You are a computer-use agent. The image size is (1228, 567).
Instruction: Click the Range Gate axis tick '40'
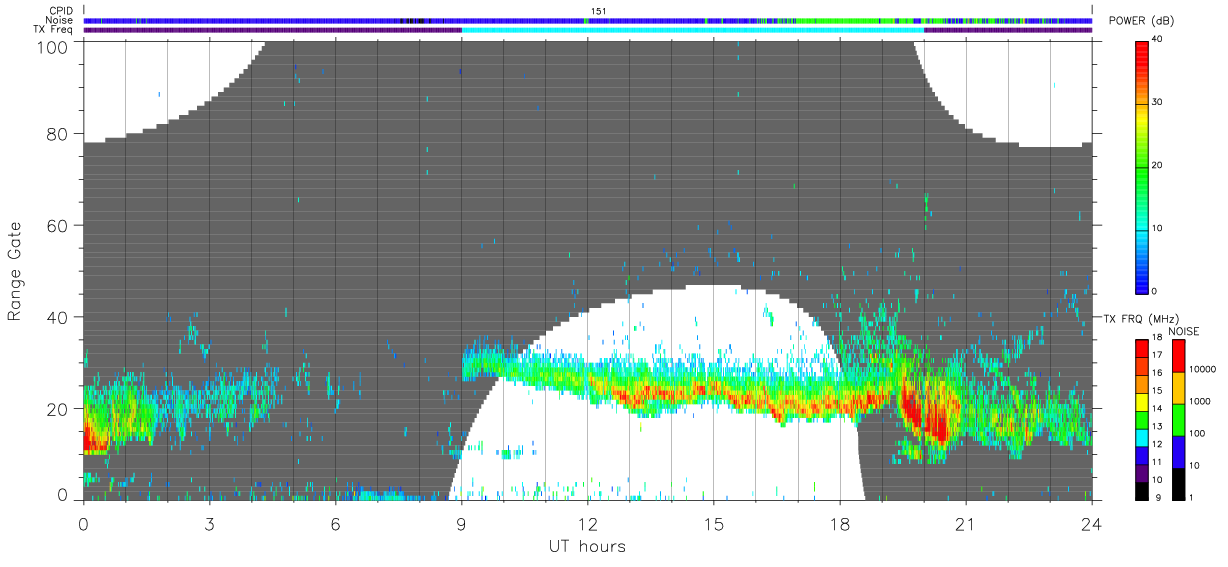(59, 317)
